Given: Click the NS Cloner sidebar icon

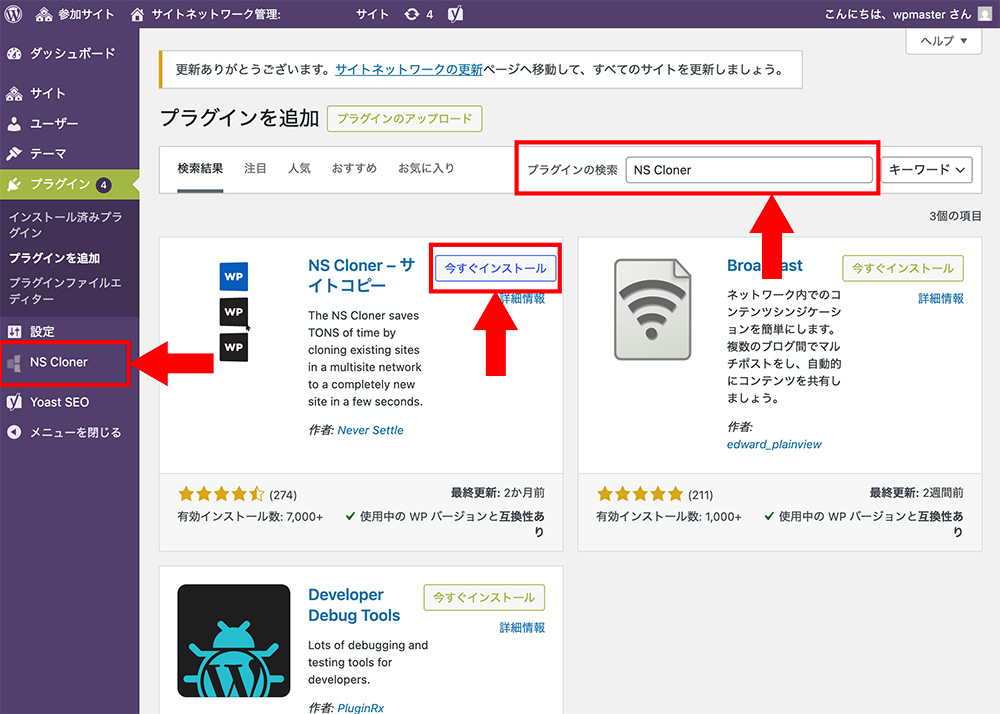Looking at the screenshot, I should pos(14,363).
